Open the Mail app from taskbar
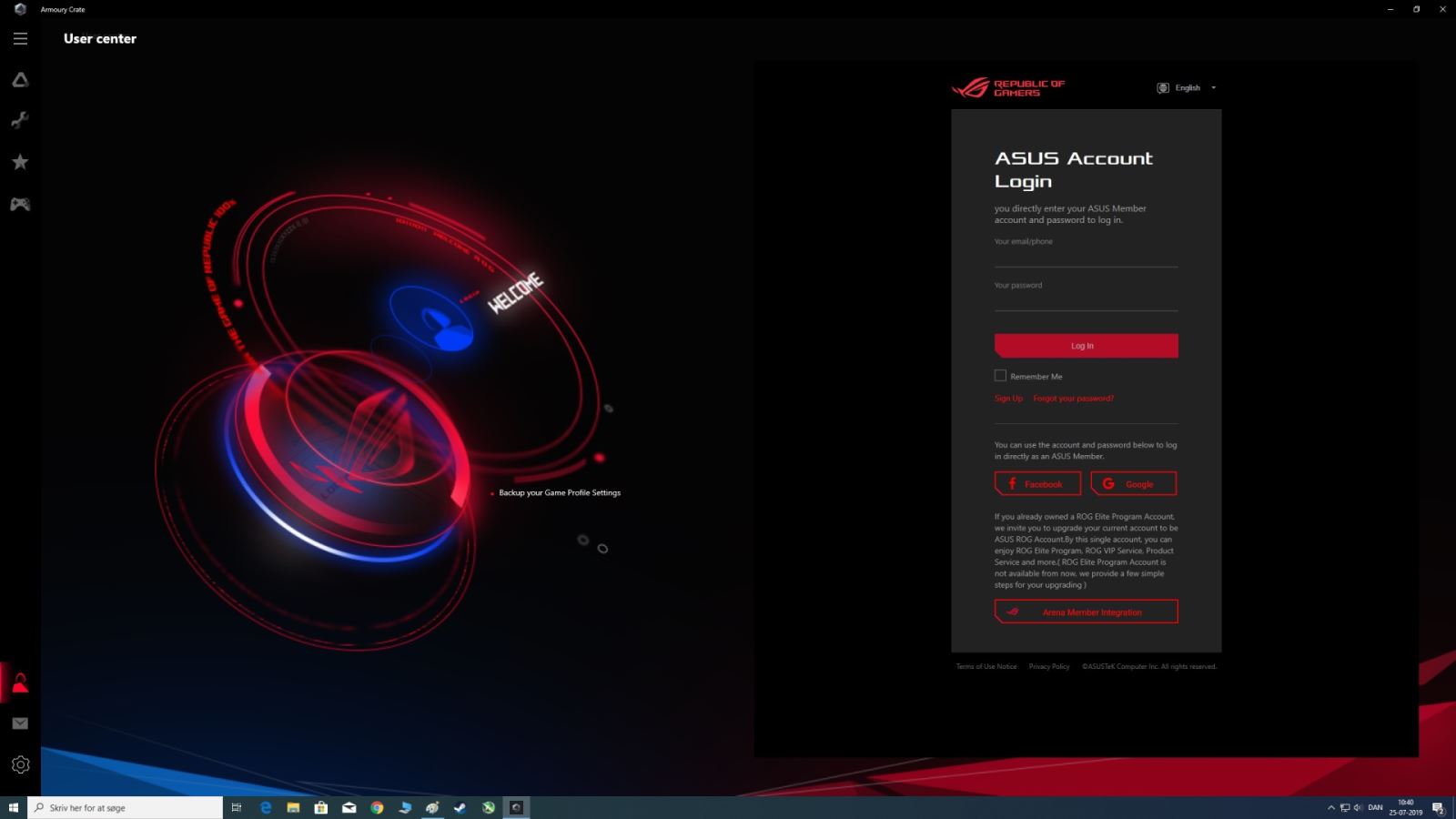 [x=349, y=807]
